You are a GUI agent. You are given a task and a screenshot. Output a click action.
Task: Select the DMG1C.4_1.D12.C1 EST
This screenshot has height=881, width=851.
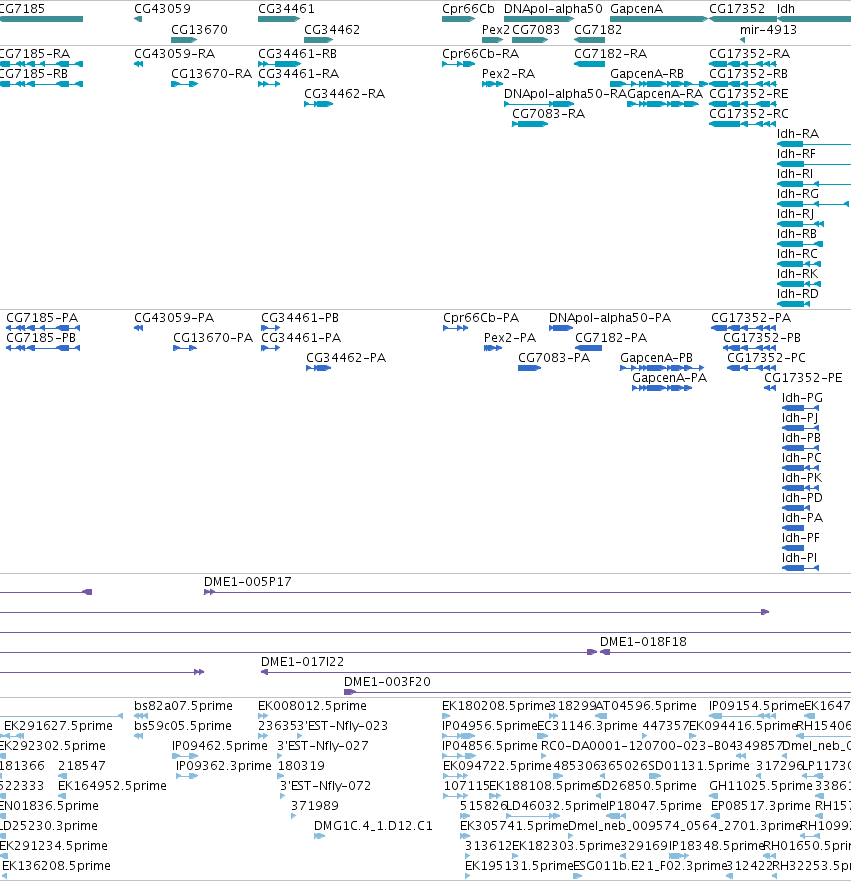tap(319, 836)
